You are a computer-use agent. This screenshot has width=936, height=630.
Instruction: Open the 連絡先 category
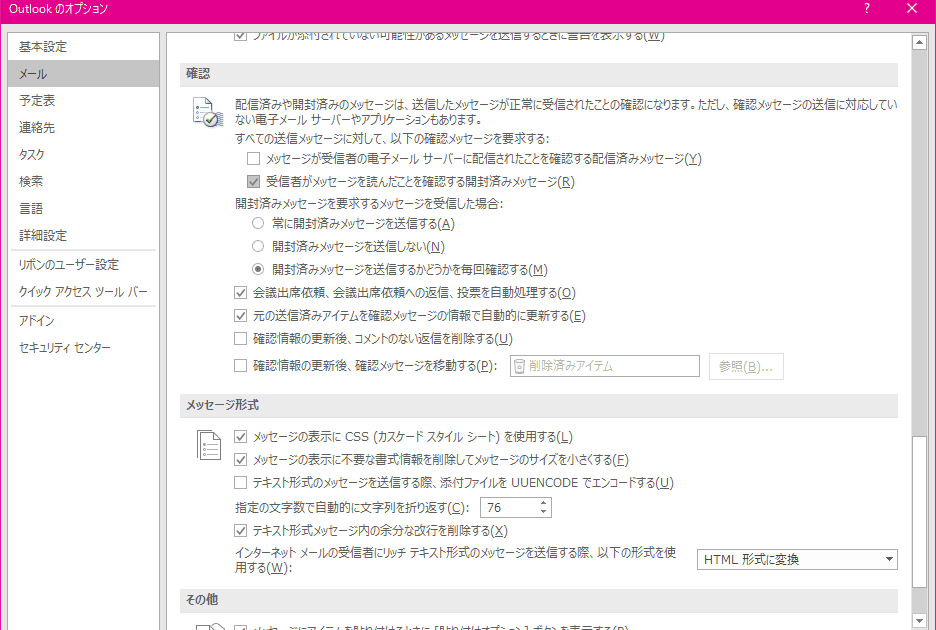coord(84,127)
